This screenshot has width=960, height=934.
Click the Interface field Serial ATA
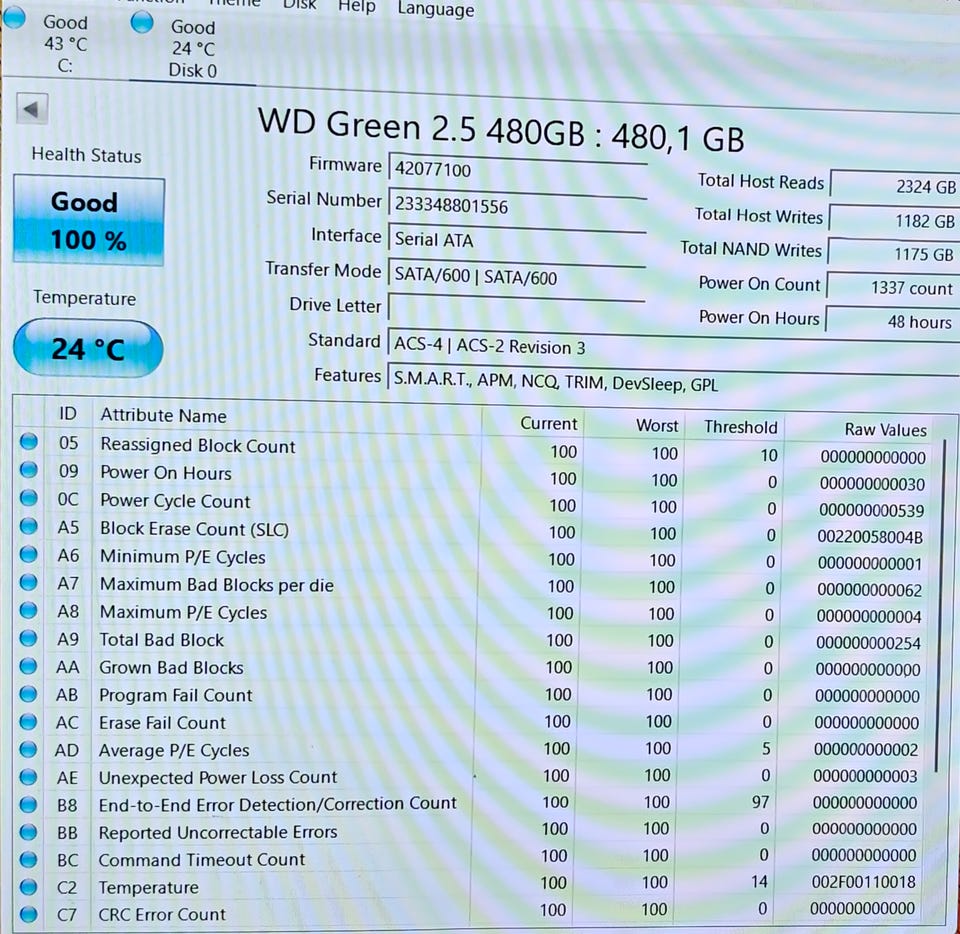tap(517, 239)
